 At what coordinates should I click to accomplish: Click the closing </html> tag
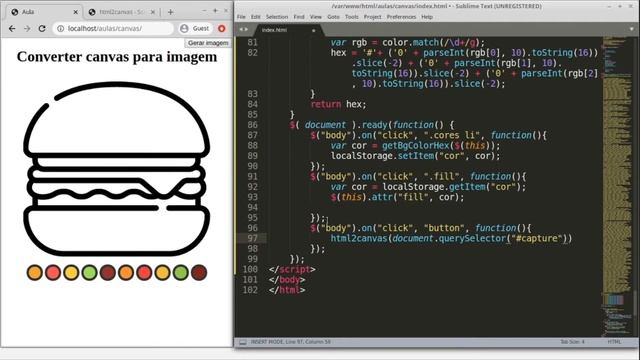tap(287, 290)
